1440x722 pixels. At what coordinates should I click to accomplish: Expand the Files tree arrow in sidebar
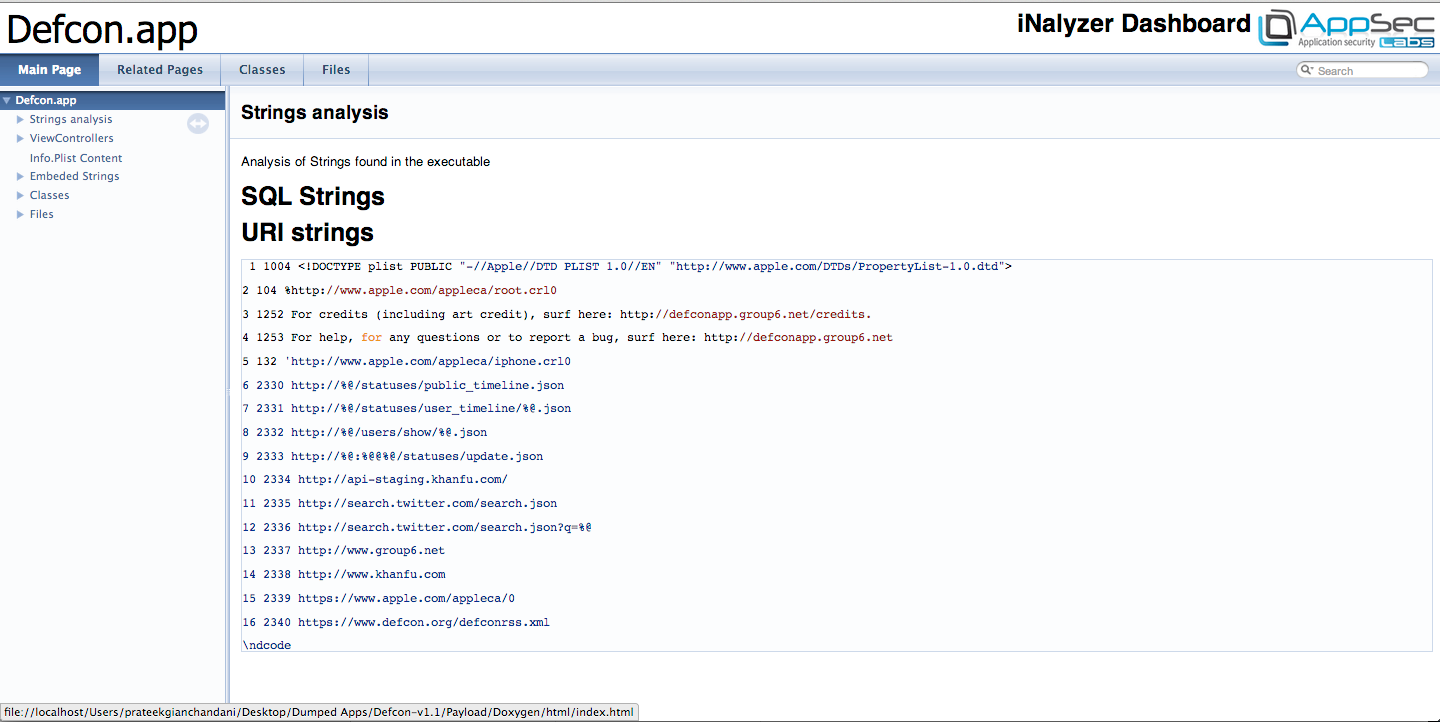pyautogui.click(x=20, y=214)
